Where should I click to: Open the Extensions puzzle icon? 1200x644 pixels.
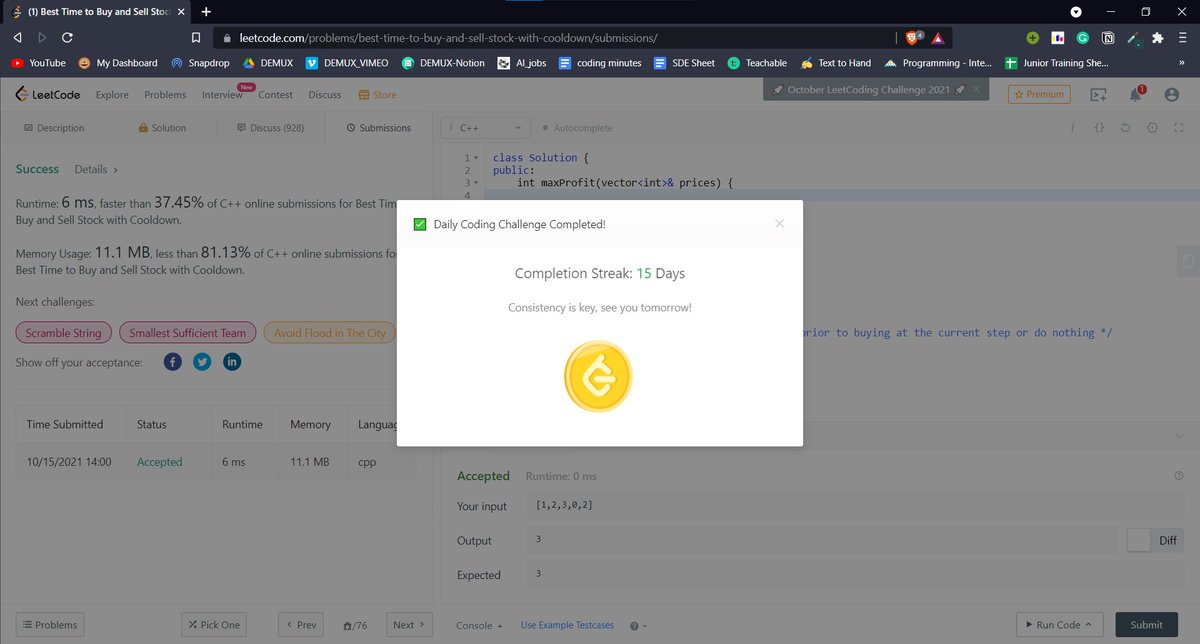click(1158, 38)
